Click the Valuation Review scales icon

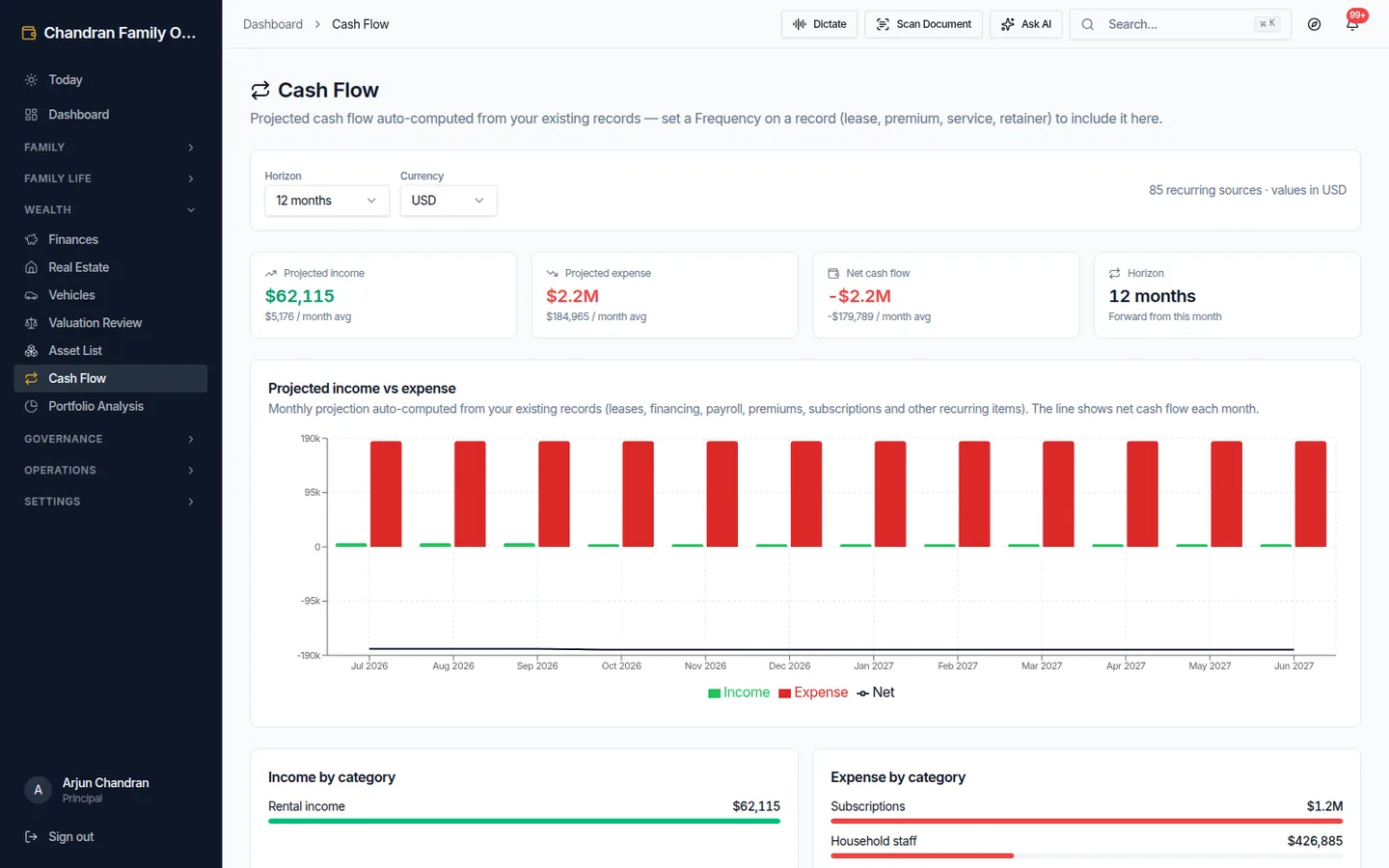(31, 323)
